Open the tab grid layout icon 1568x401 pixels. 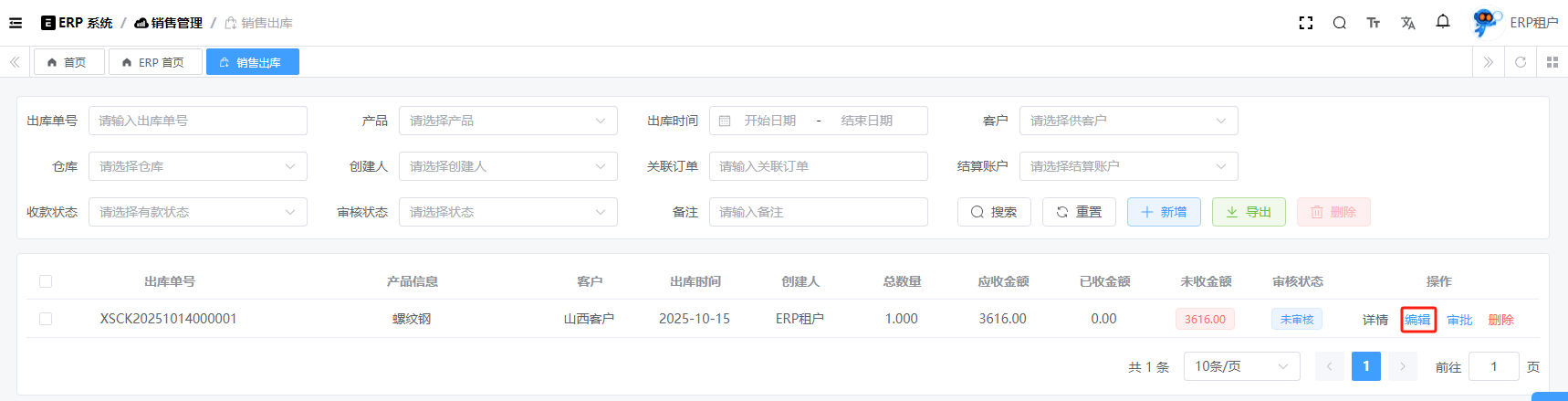(x=1552, y=62)
